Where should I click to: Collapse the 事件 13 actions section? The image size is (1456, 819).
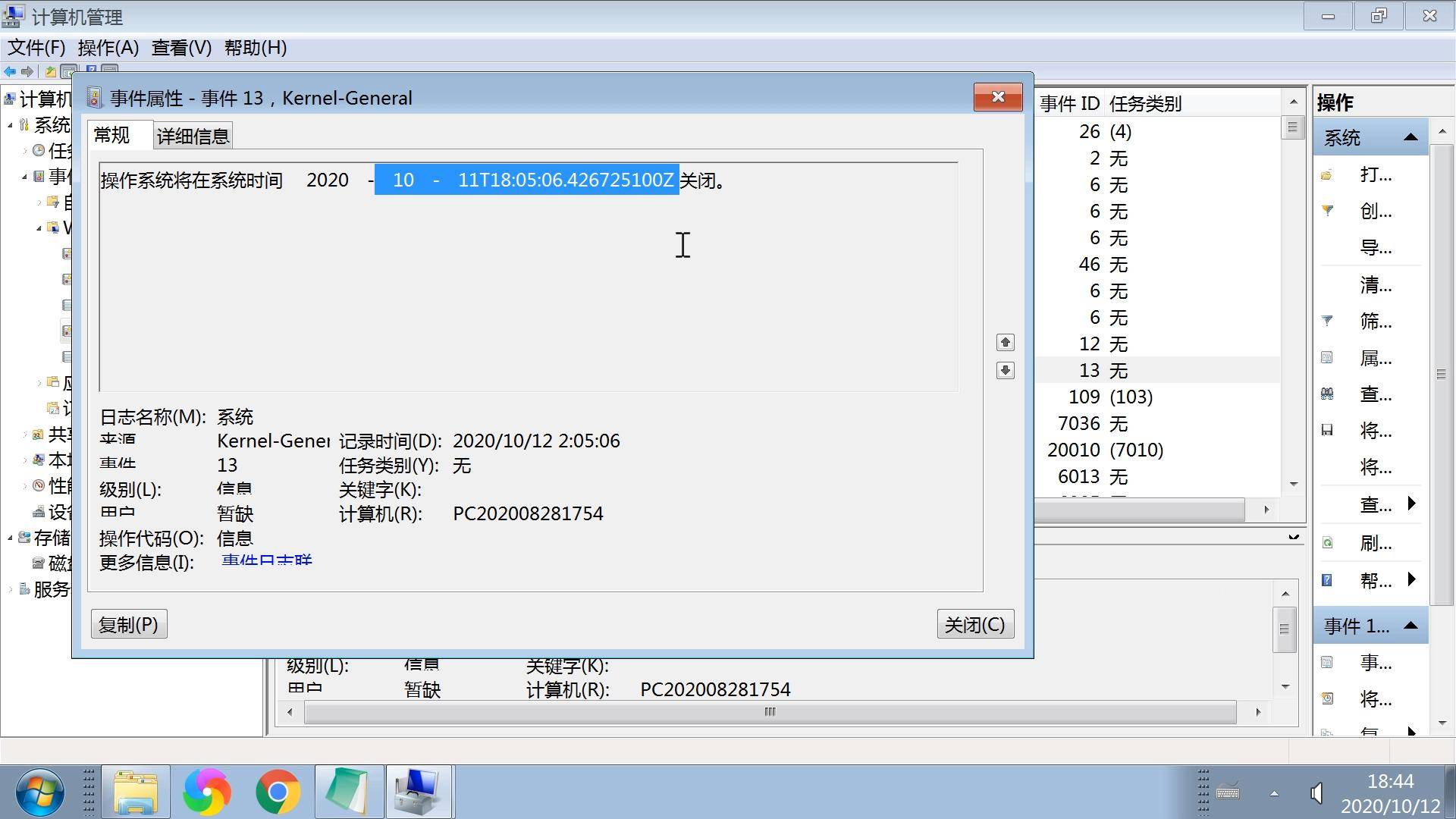coord(1410,626)
